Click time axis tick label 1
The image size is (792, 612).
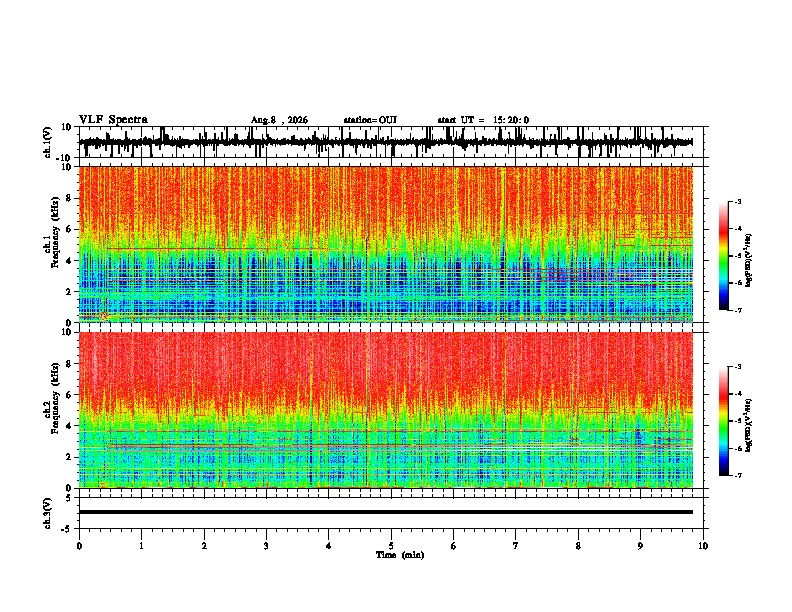(x=141, y=546)
